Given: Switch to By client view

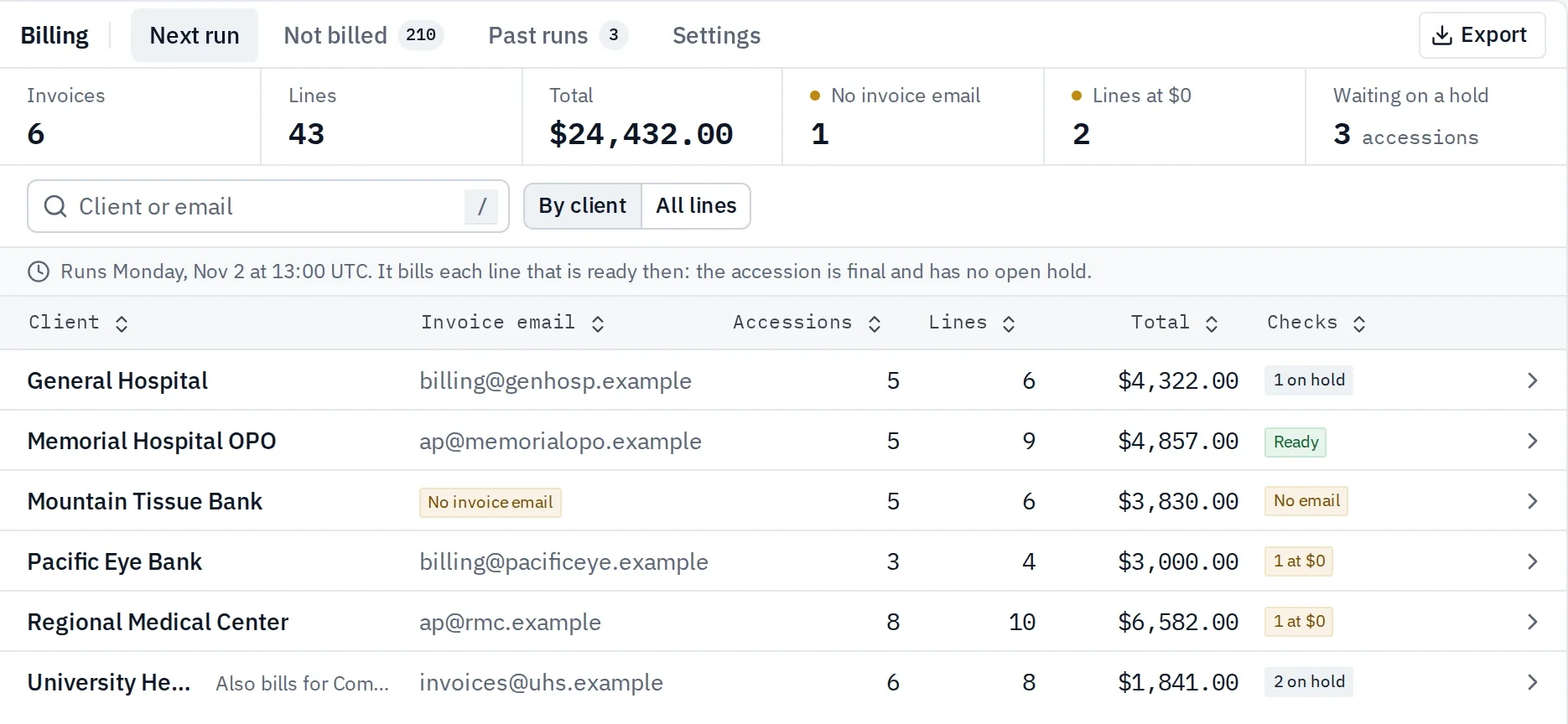Looking at the screenshot, I should [583, 206].
